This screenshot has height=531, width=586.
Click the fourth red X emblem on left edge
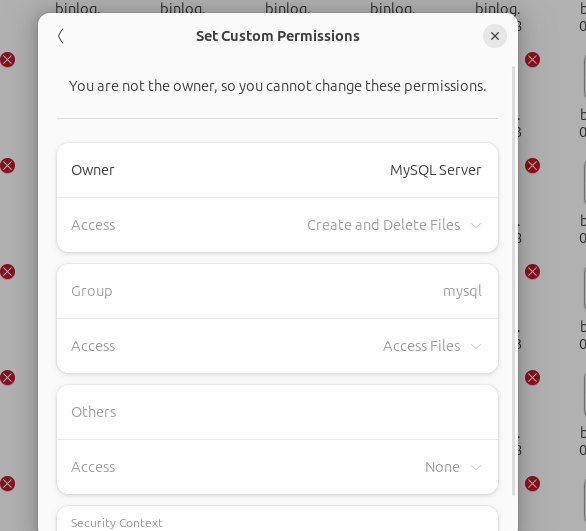click(x=7, y=377)
